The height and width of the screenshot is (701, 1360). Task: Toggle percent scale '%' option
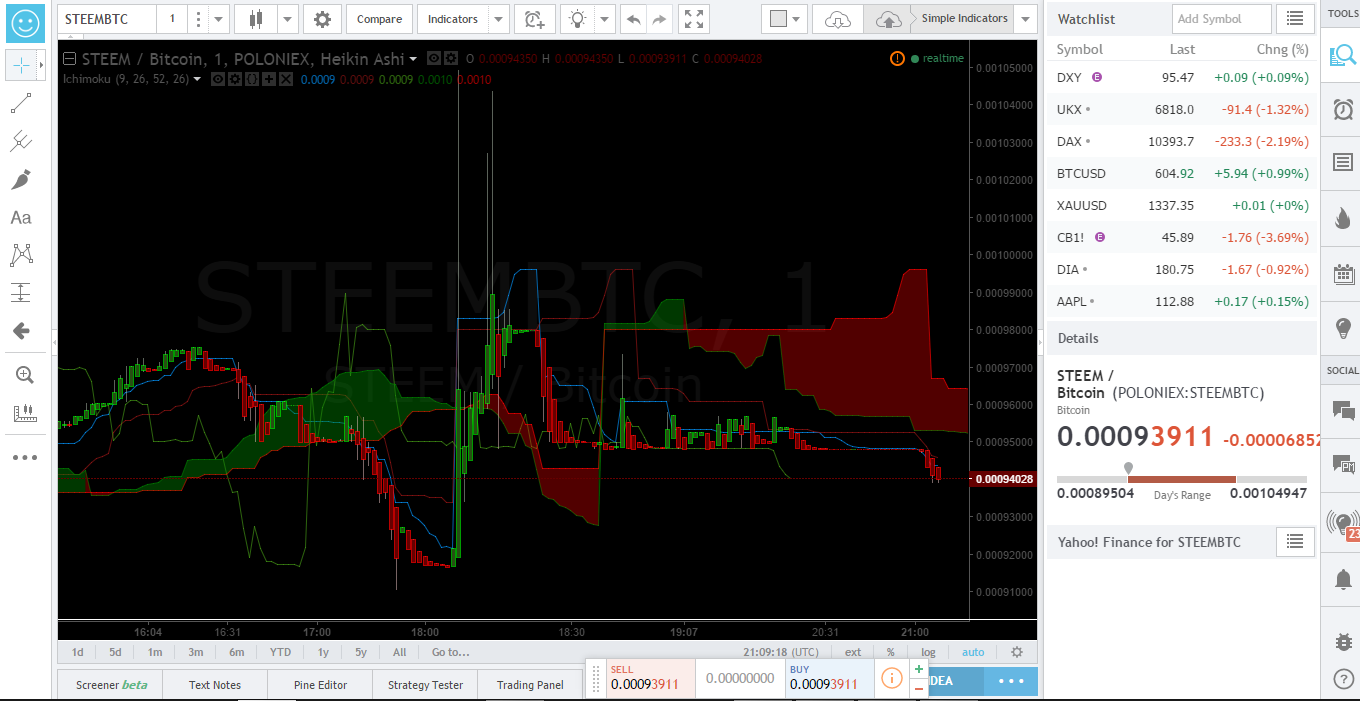(890, 652)
